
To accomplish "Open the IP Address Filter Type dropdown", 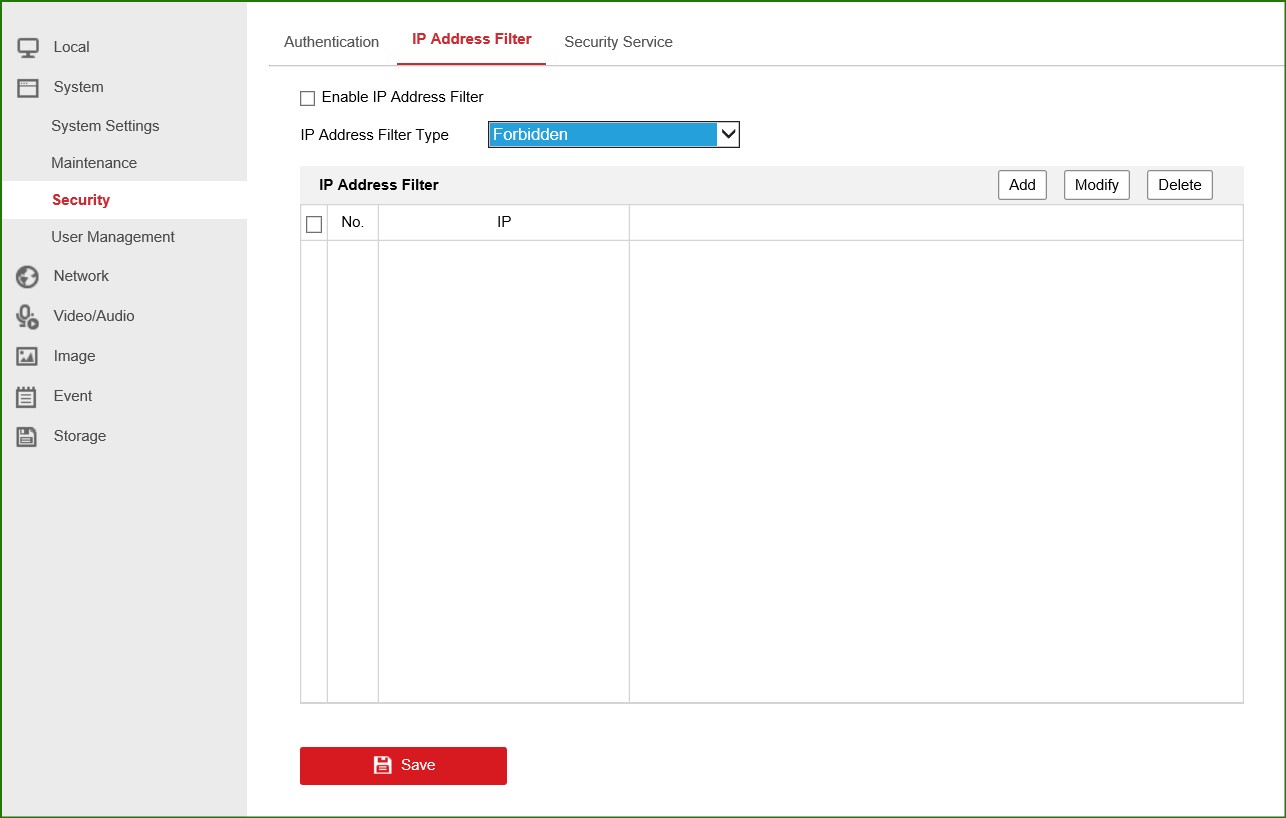I will click(x=613, y=135).
